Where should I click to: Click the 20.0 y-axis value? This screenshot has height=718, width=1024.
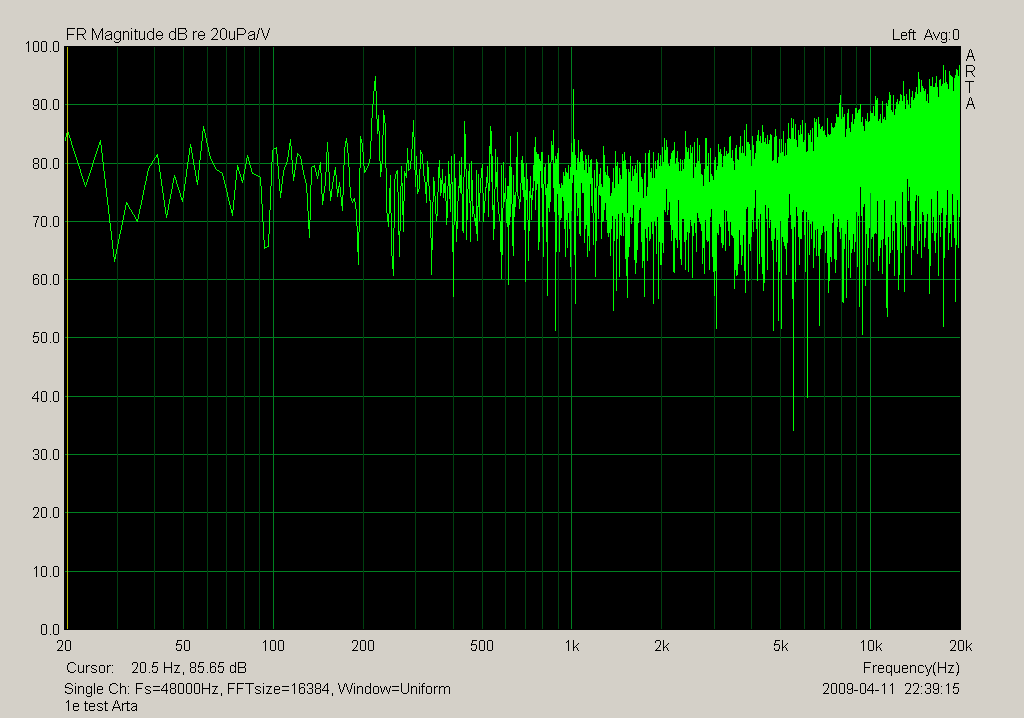tap(46, 514)
